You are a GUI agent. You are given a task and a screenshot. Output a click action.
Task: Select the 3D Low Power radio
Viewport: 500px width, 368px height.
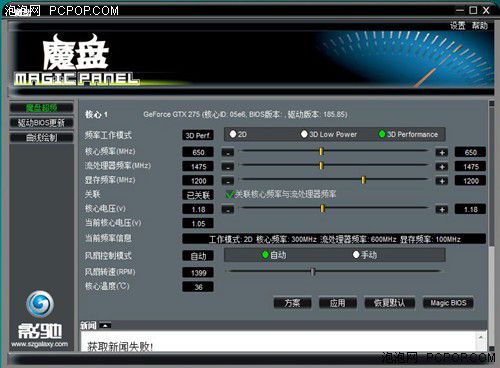click(x=304, y=134)
